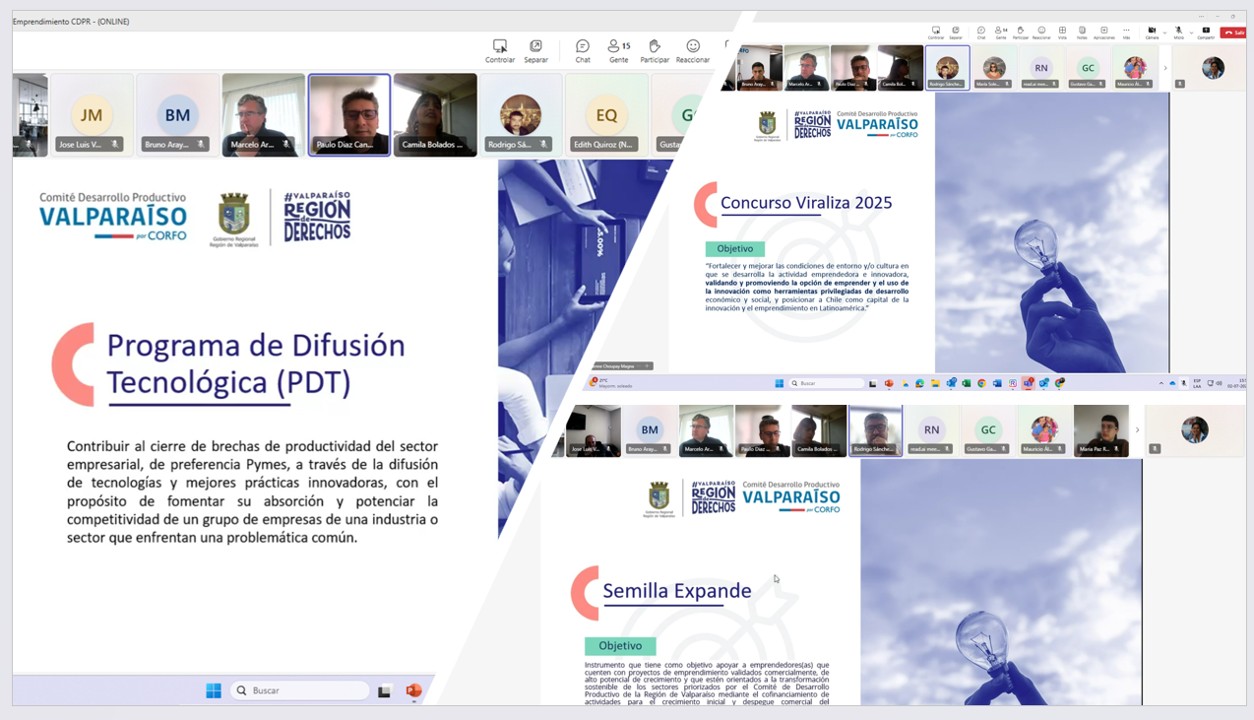The image size is (1254, 720).
Task: Toggle the Cámara on or off
Action: pyautogui.click(x=1152, y=32)
